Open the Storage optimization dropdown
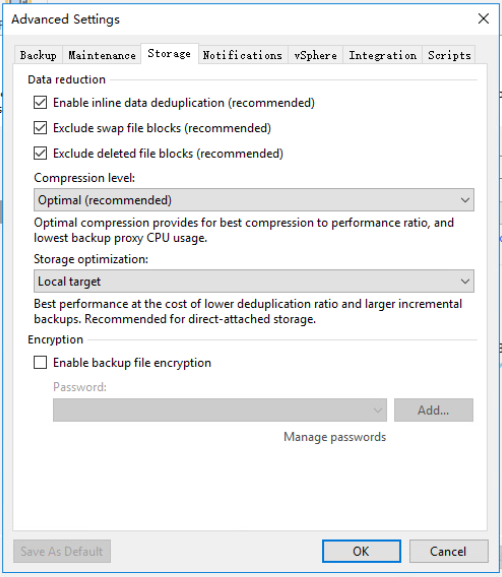Image resolution: width=502 pixels, height=577 pixels. click(x=254, y=281)
